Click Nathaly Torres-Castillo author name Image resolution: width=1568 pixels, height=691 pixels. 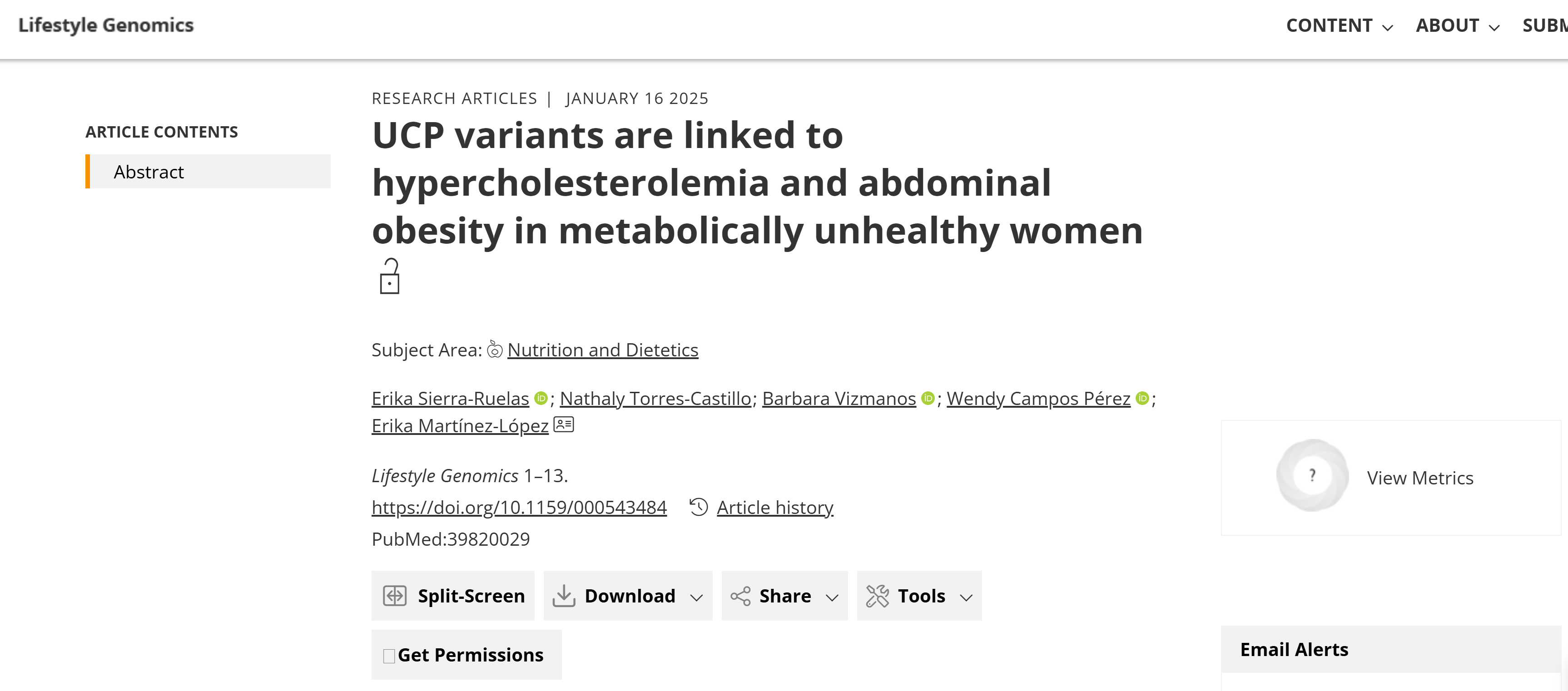(x=655, y=399)
